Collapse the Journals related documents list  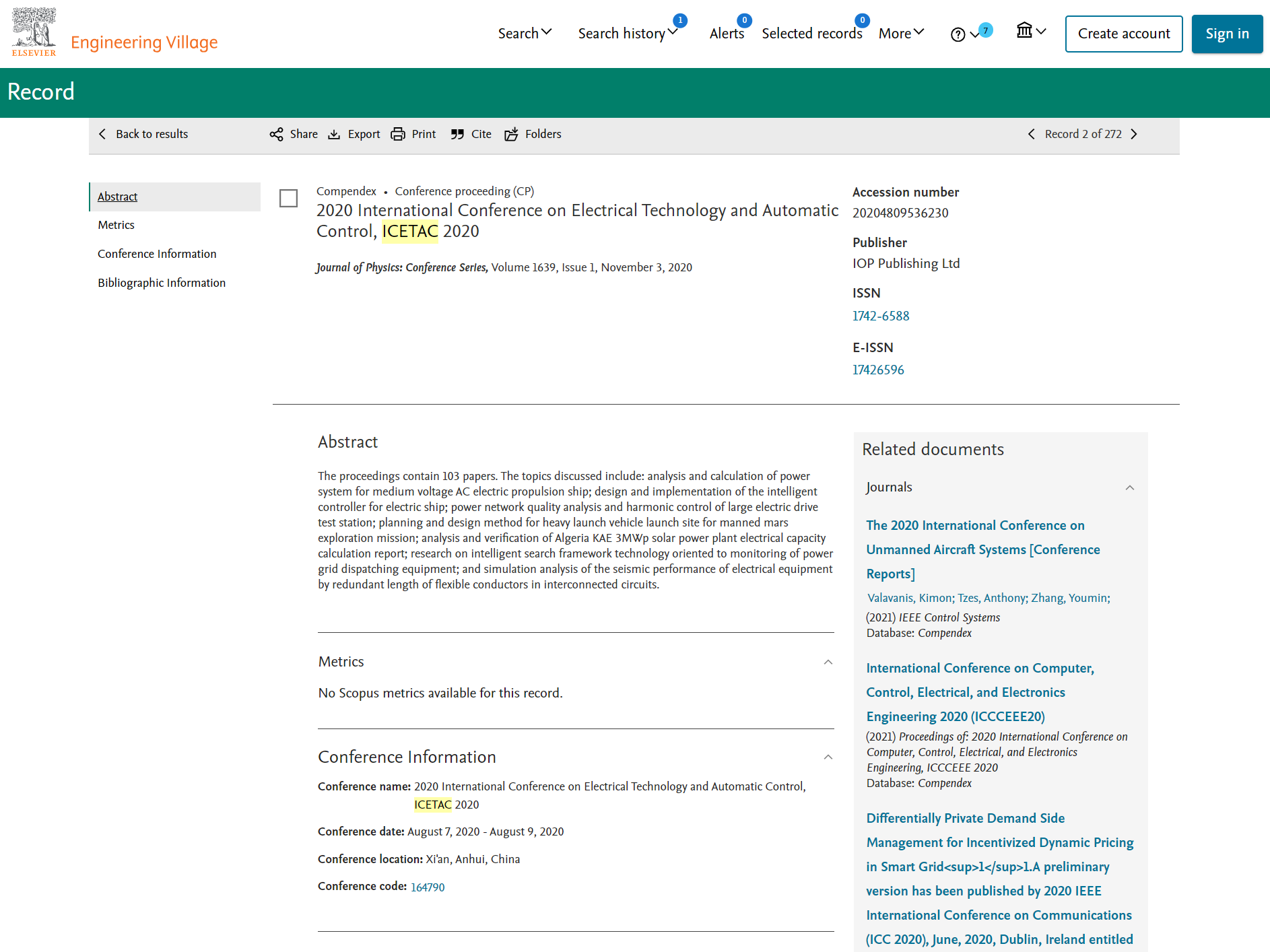(x=1130, y=487)
